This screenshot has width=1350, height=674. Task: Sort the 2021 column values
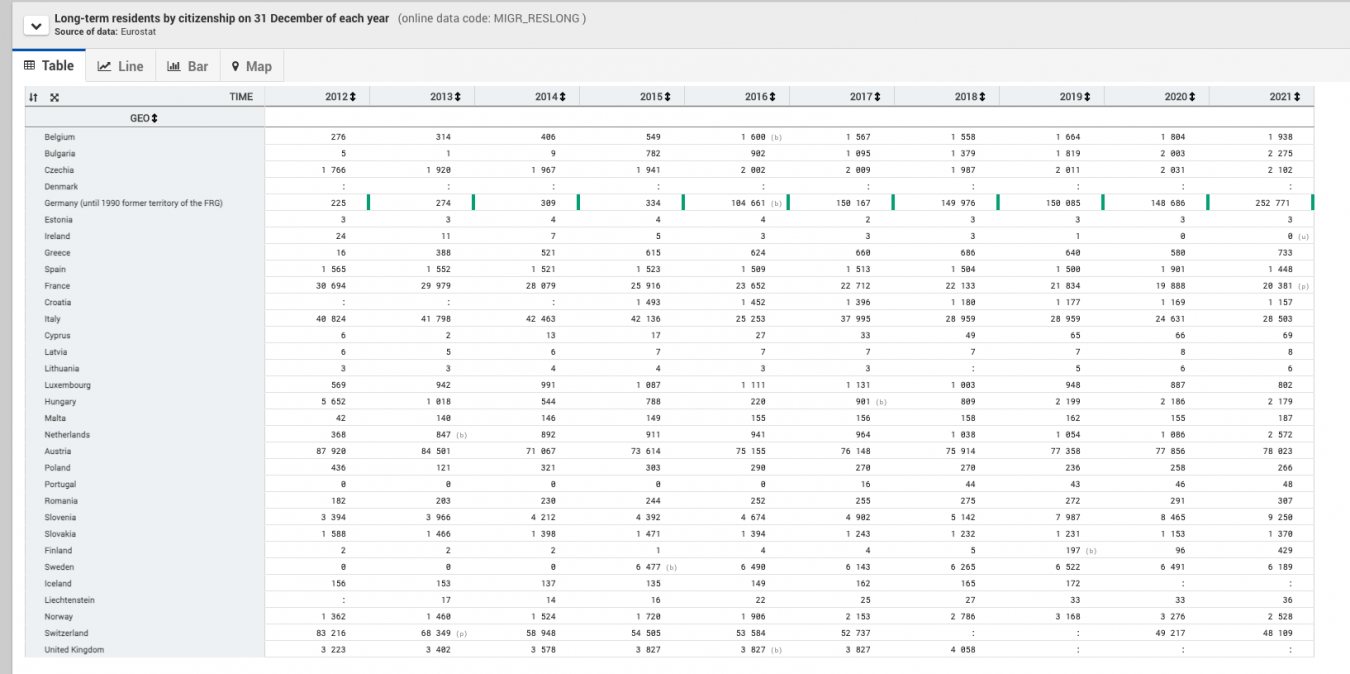(x=1297, y=97)
